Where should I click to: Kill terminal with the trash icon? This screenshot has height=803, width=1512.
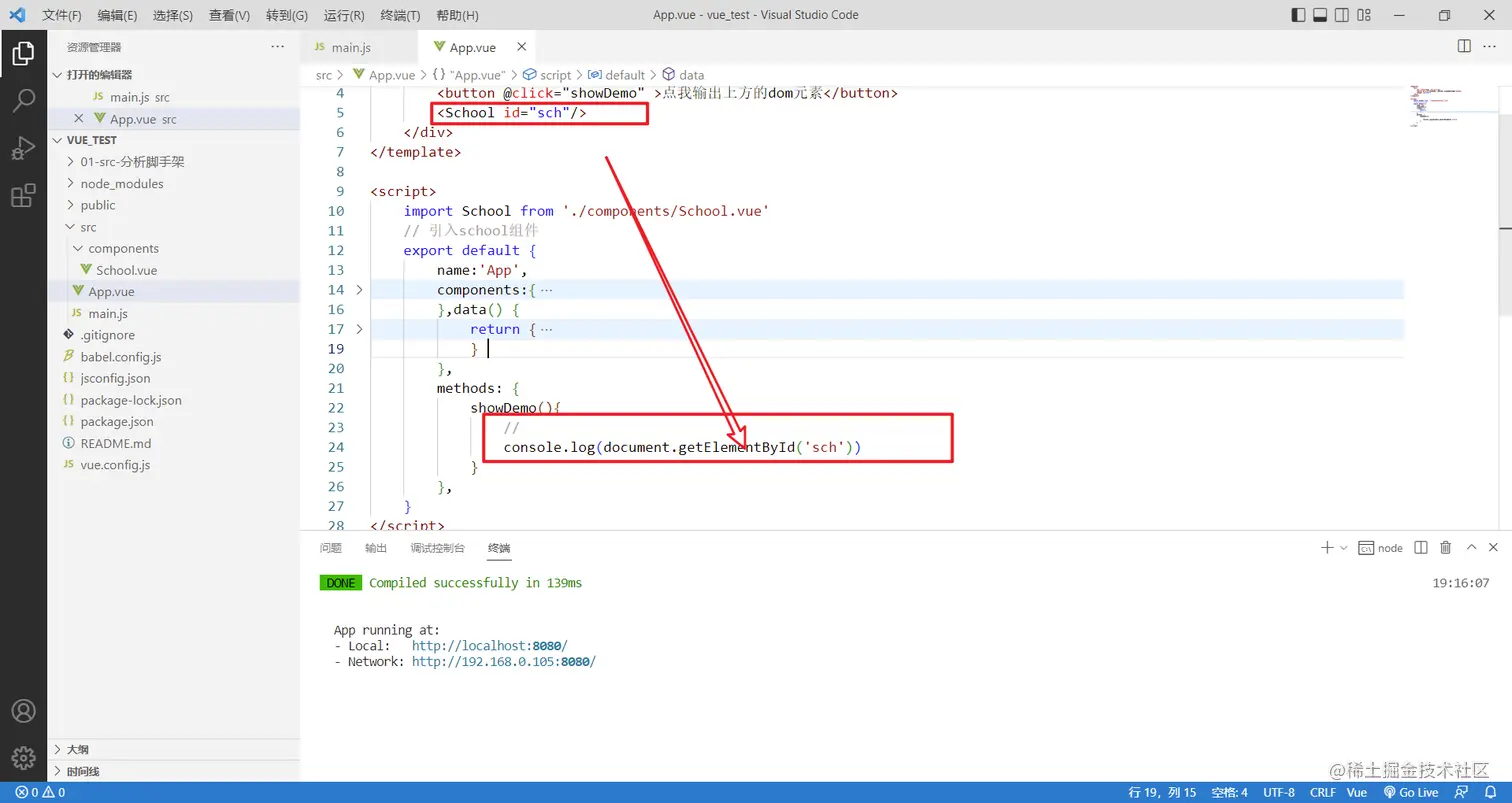coord(1445,548)
